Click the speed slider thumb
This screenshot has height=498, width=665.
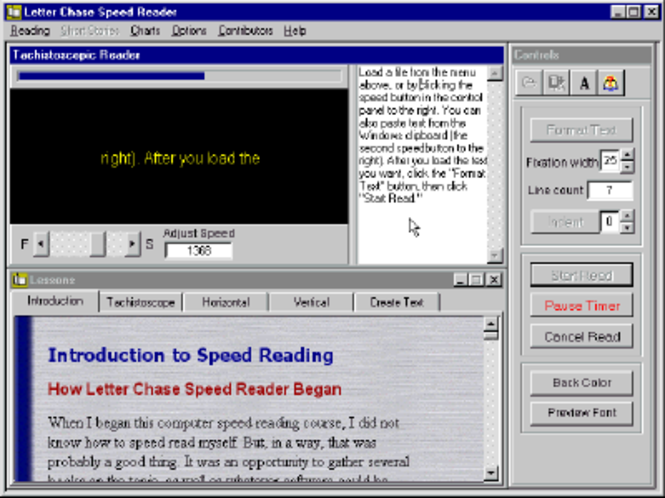click(x=98, y=244)
